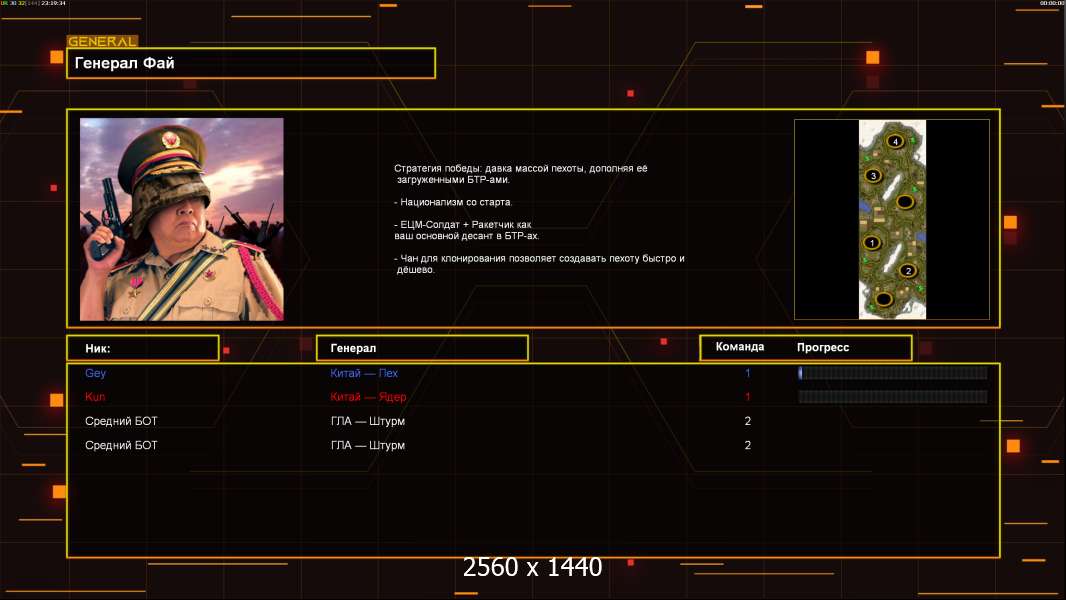This screenshot has width=1066, height=600.
Task: Click the "Ник:" column header
Action: 143,348
